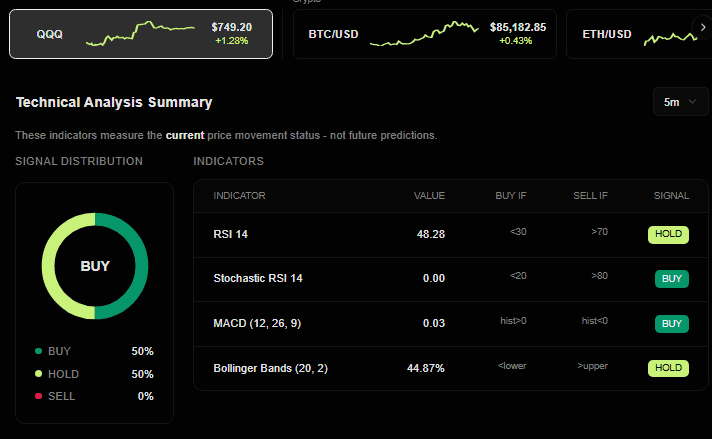The width and height of the screenshot is (712, 439).
Task: Click the yellow-green HOLD legend dot
Action: coord(39,374)
